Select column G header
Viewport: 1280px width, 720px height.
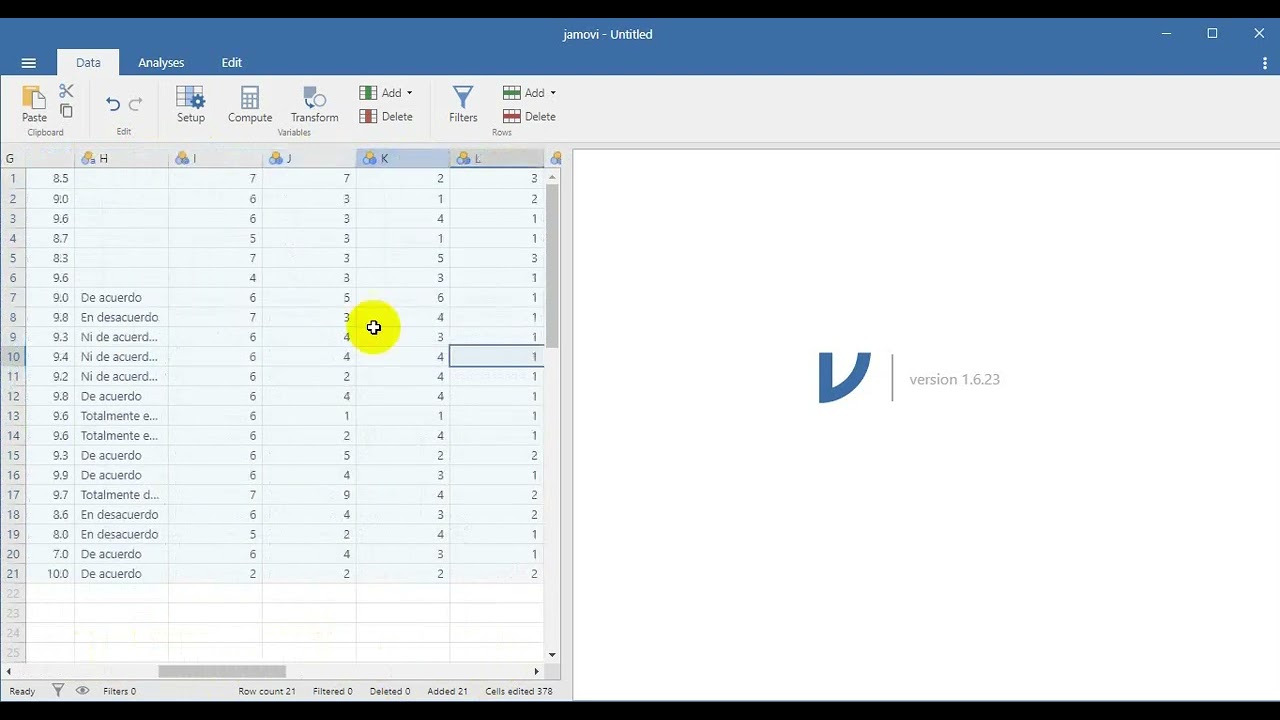[37, 158]
